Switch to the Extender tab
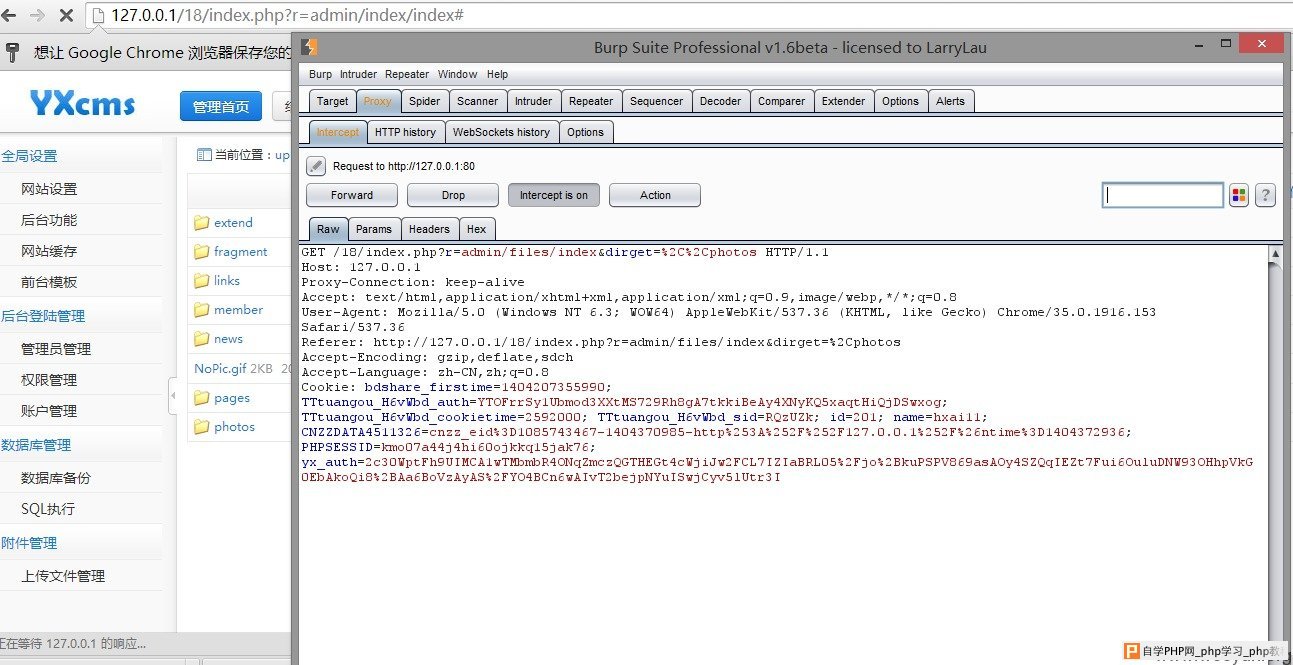The width and height of the screenshot is (1293, 665). coord(844,101)
